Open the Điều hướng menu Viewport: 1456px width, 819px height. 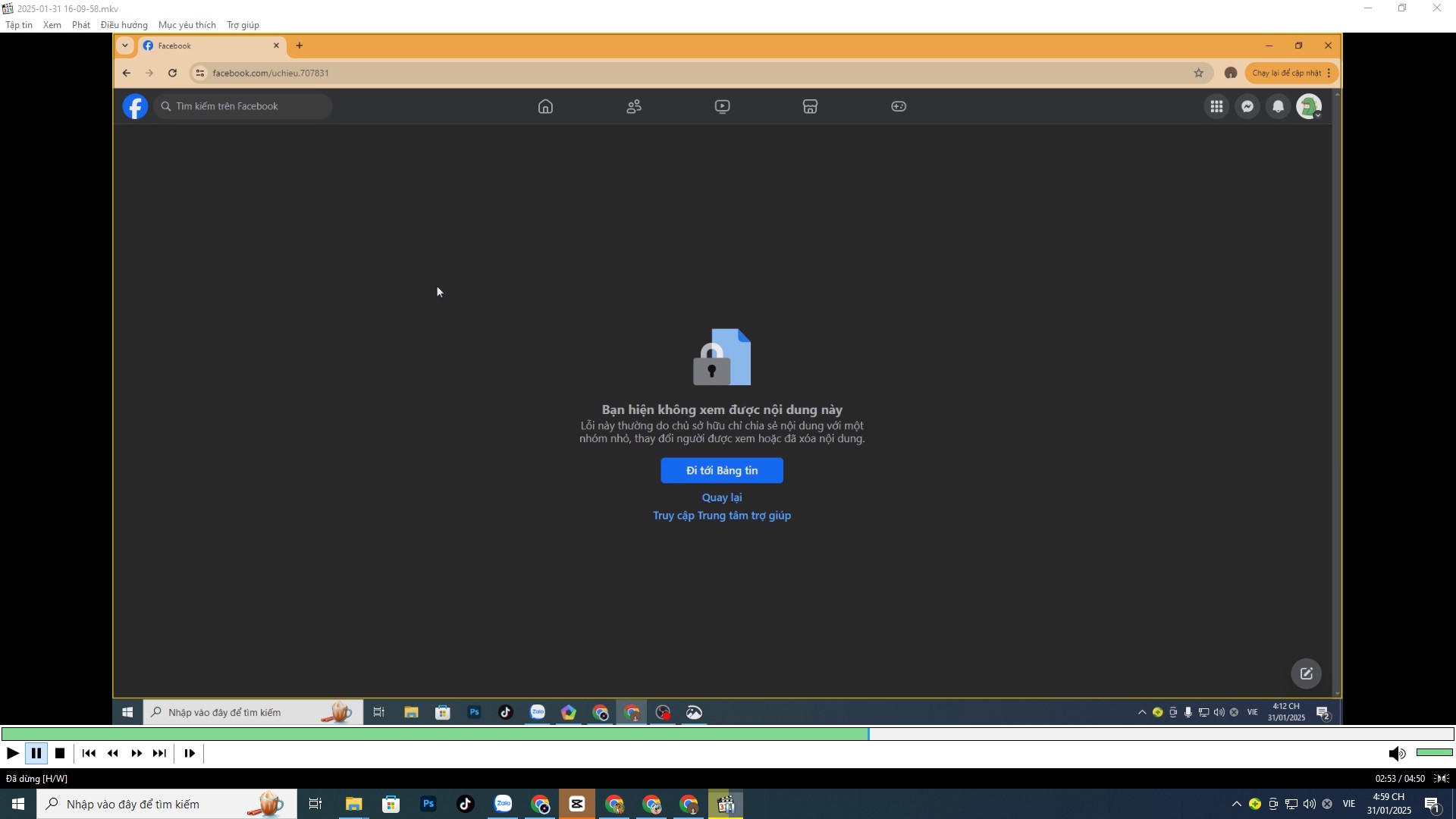(x=124, y=25)
